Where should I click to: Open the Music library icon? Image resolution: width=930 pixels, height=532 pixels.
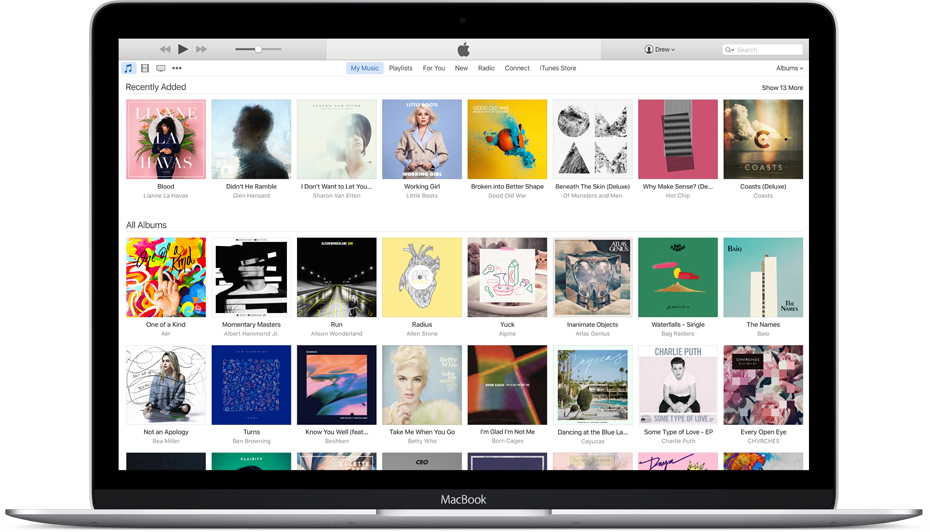pos(129,68)
